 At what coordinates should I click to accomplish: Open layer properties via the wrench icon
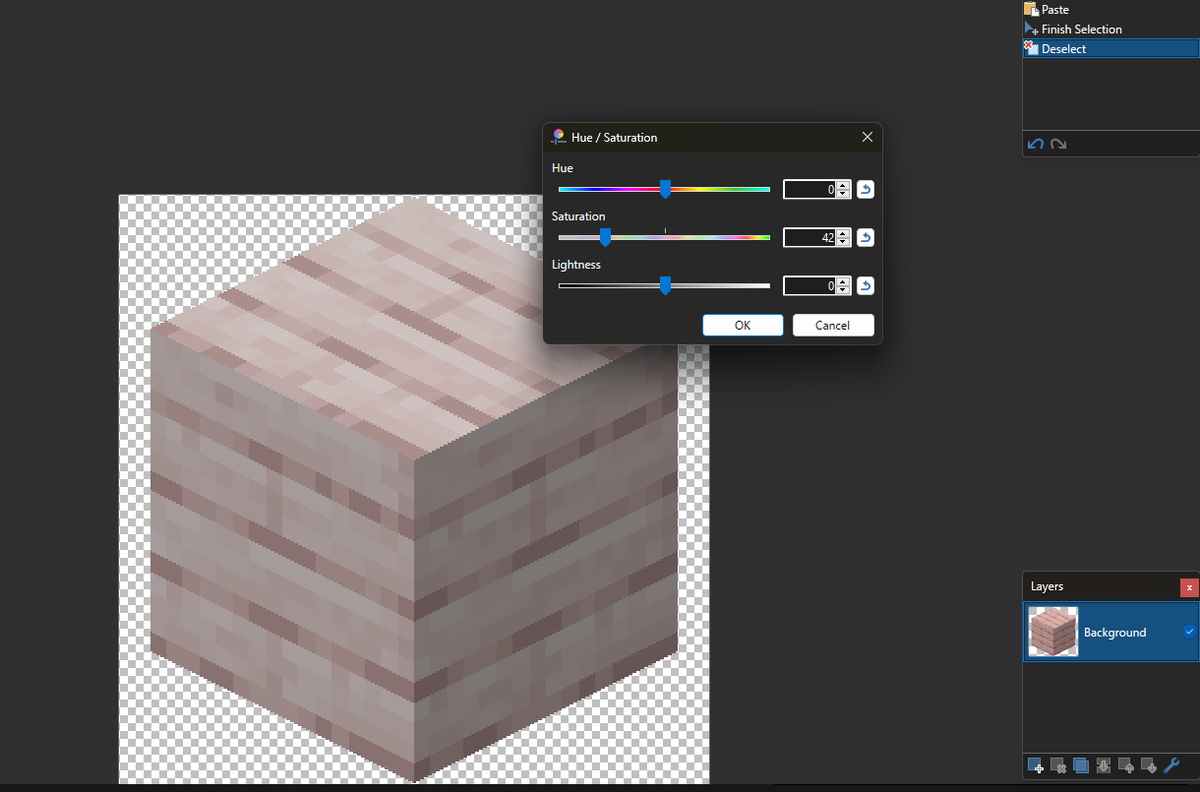pos(1171,766)
